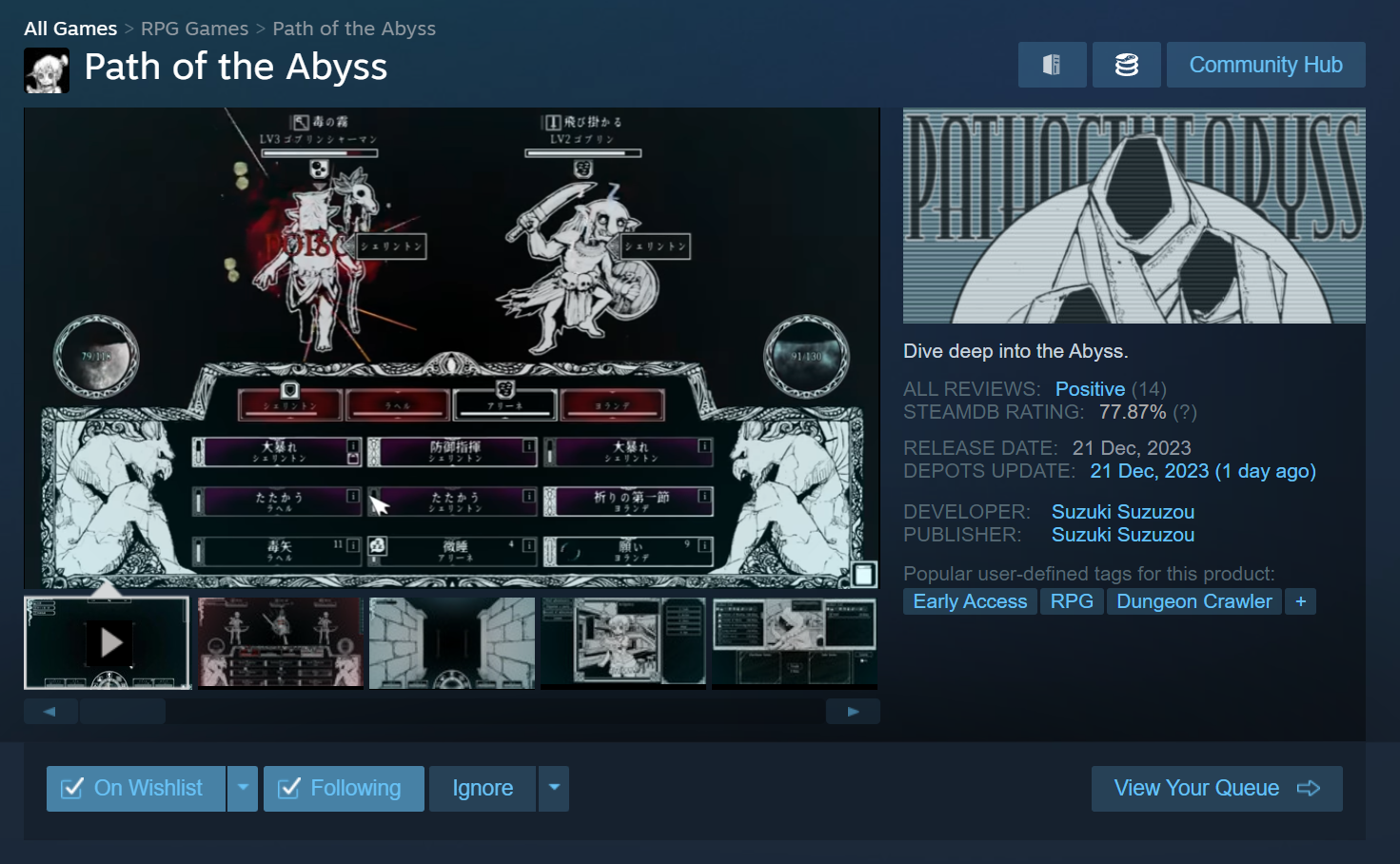Advance the screenshot strip with the right arrow

(x=853, y=711)
